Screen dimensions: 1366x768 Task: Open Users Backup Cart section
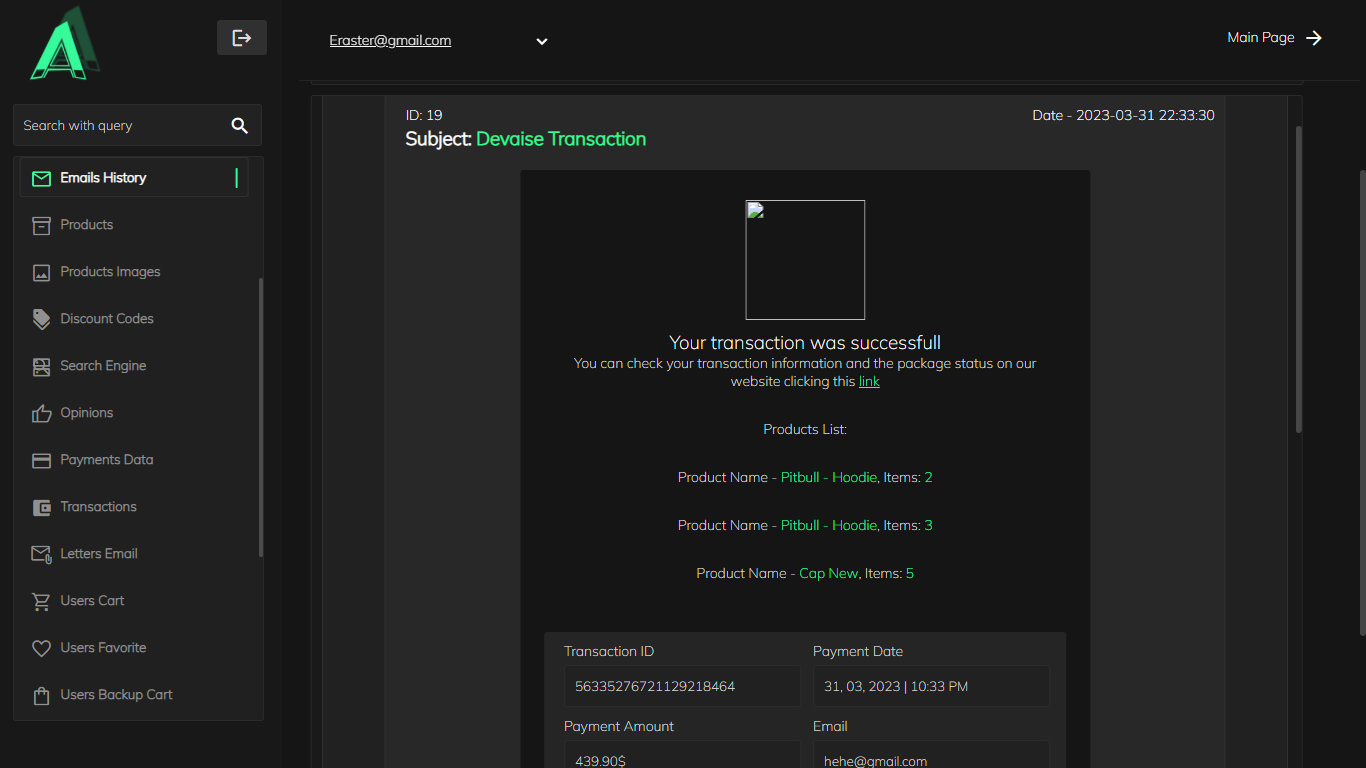click(x=116, y=695)
